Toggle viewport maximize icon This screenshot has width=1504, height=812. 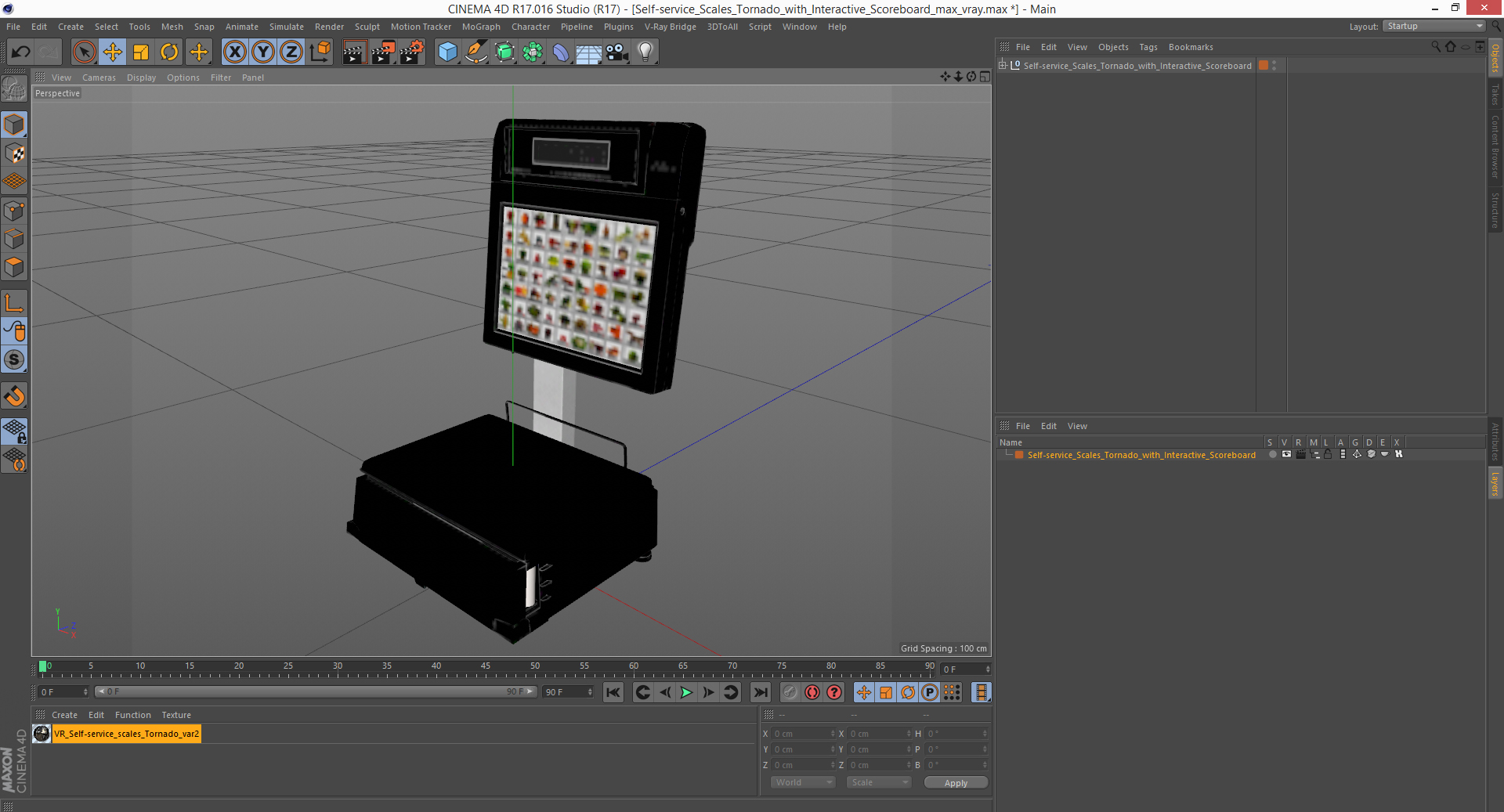(985, 77)
